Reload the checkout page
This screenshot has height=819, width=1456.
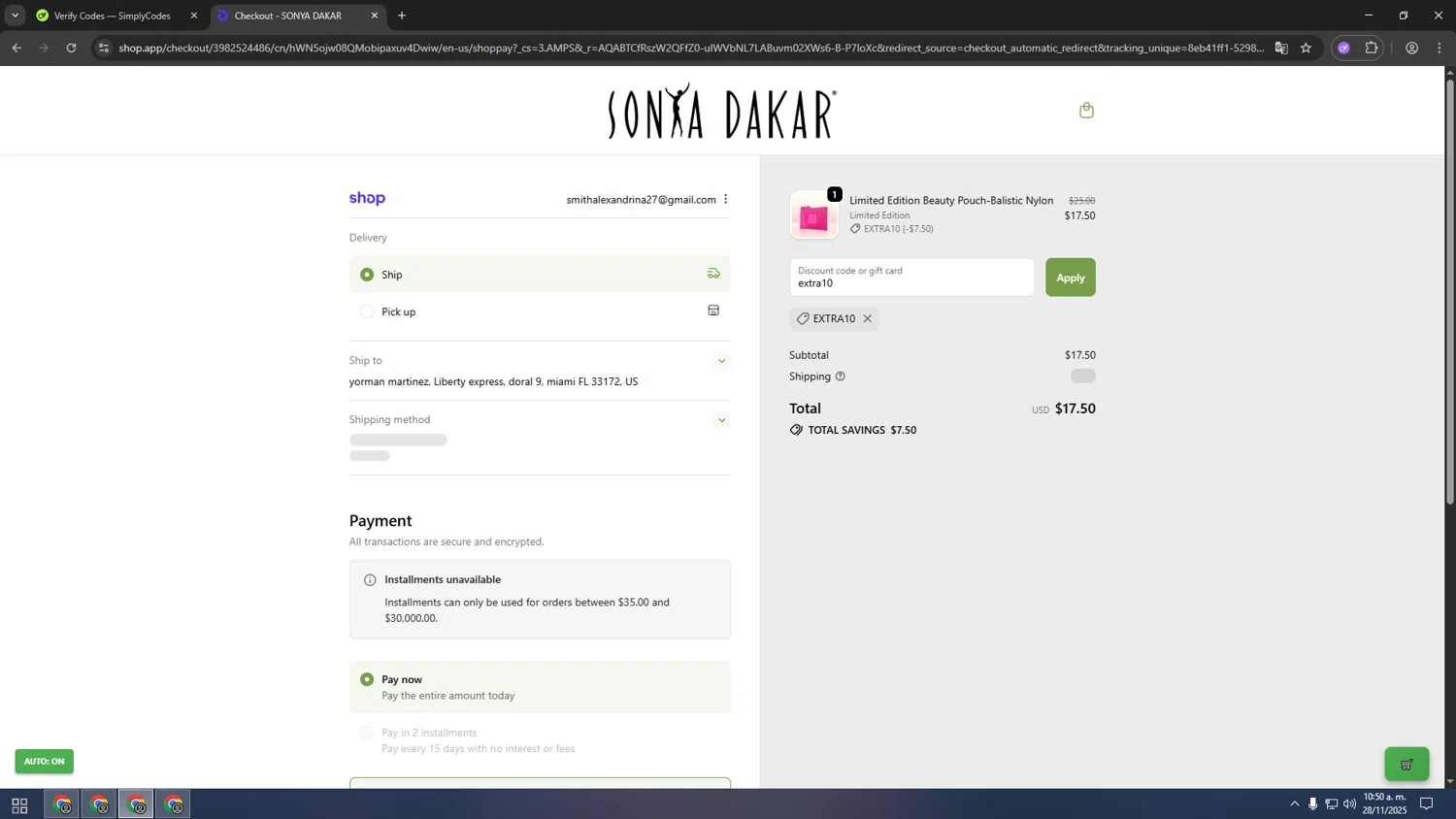point(71,48)
